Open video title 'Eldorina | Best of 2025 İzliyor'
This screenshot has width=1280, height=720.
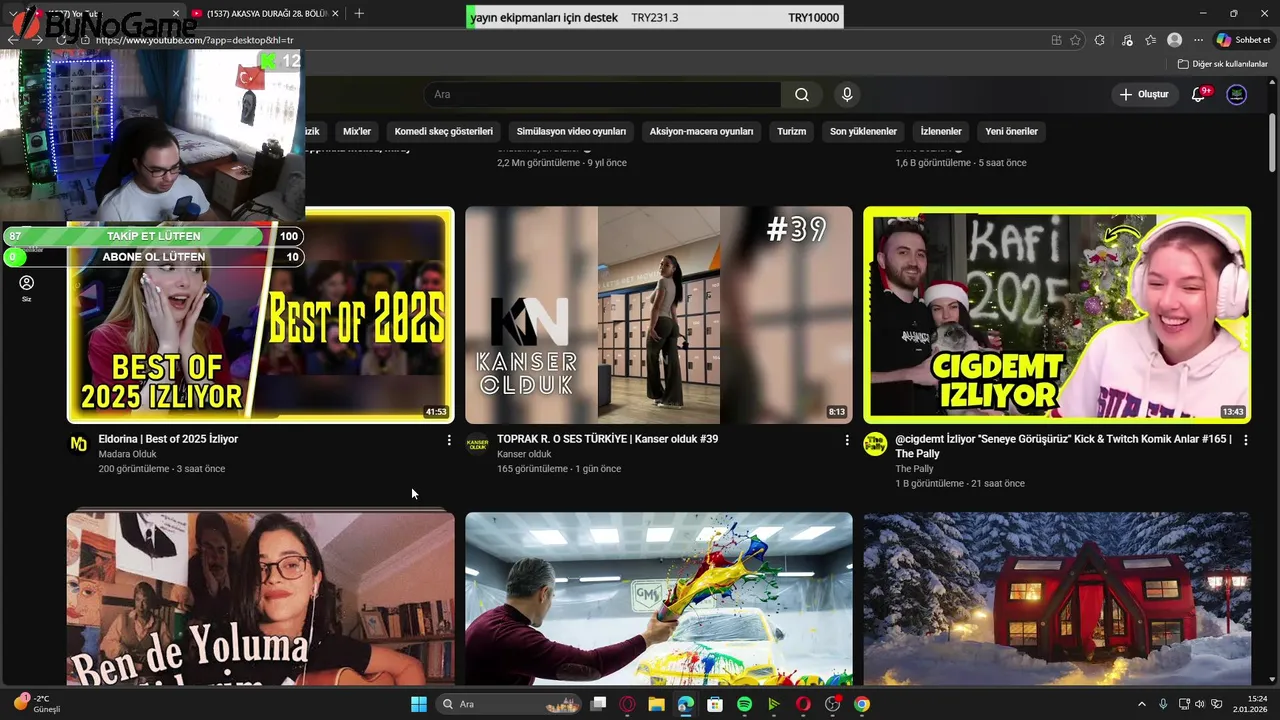tap(168, 439)
